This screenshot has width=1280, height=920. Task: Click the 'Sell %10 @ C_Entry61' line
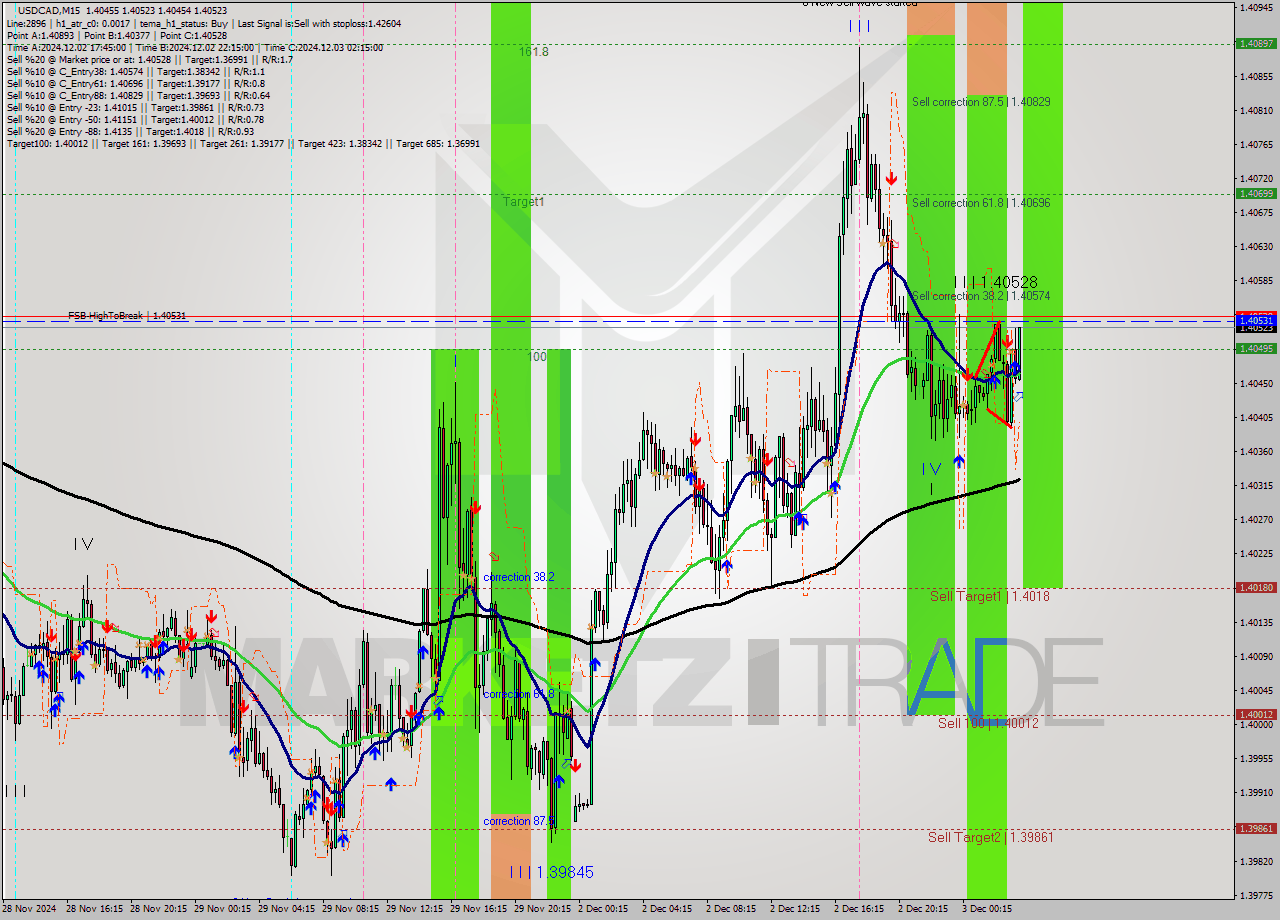click(135, 83)
